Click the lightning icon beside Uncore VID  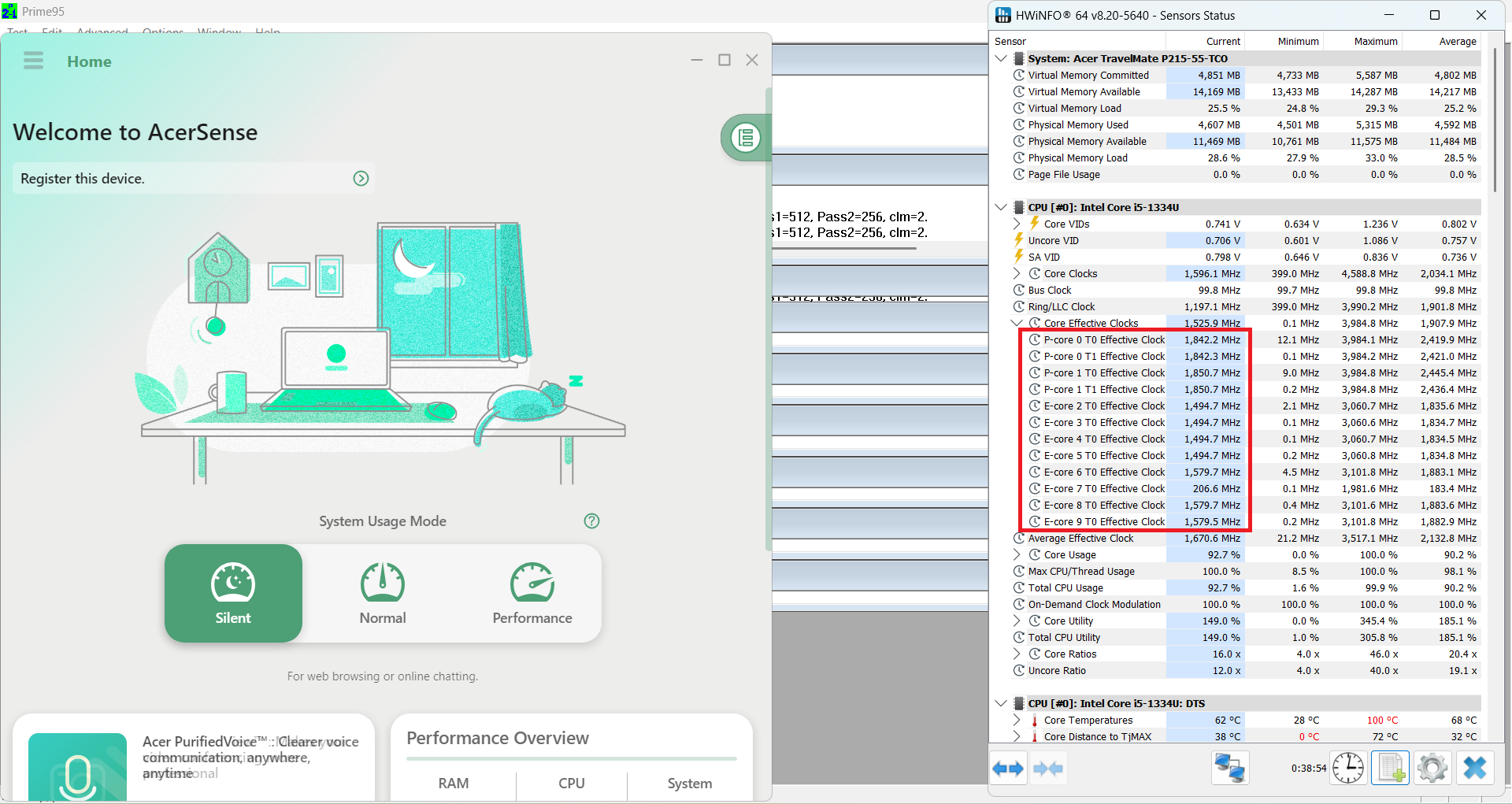[1019, 240]
